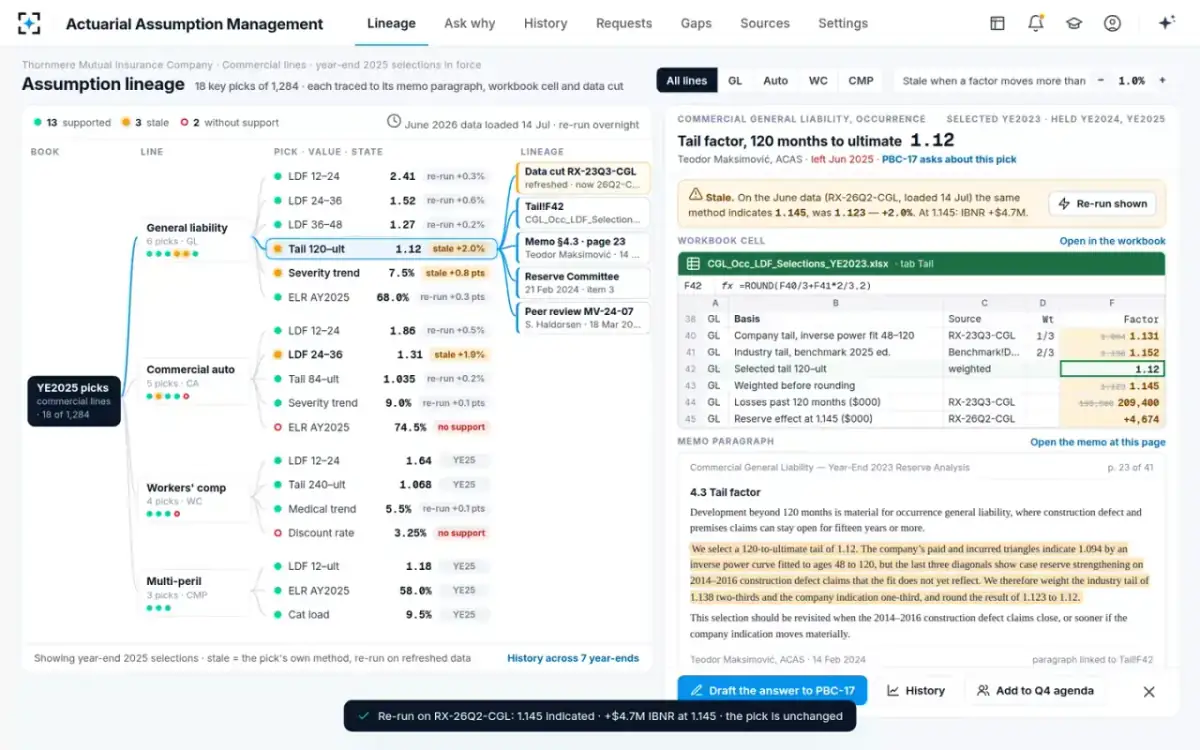The height and width of the screenshot is (750, 1200).
Task: Click the clock icon beside June 2026 data
Action: (394, 123)
